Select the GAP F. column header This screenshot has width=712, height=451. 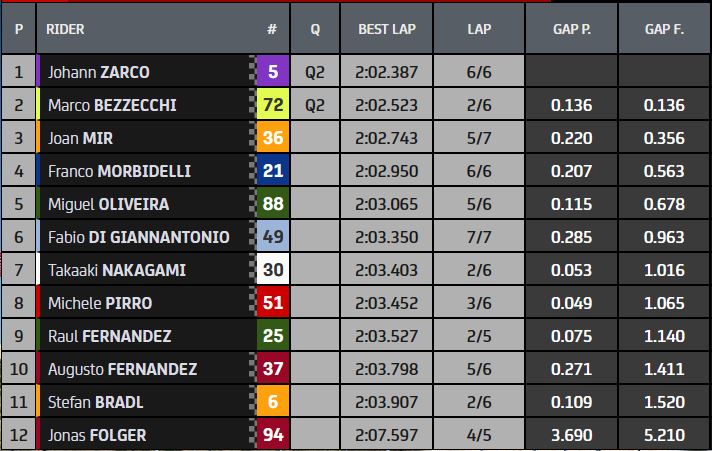point(664,29)
